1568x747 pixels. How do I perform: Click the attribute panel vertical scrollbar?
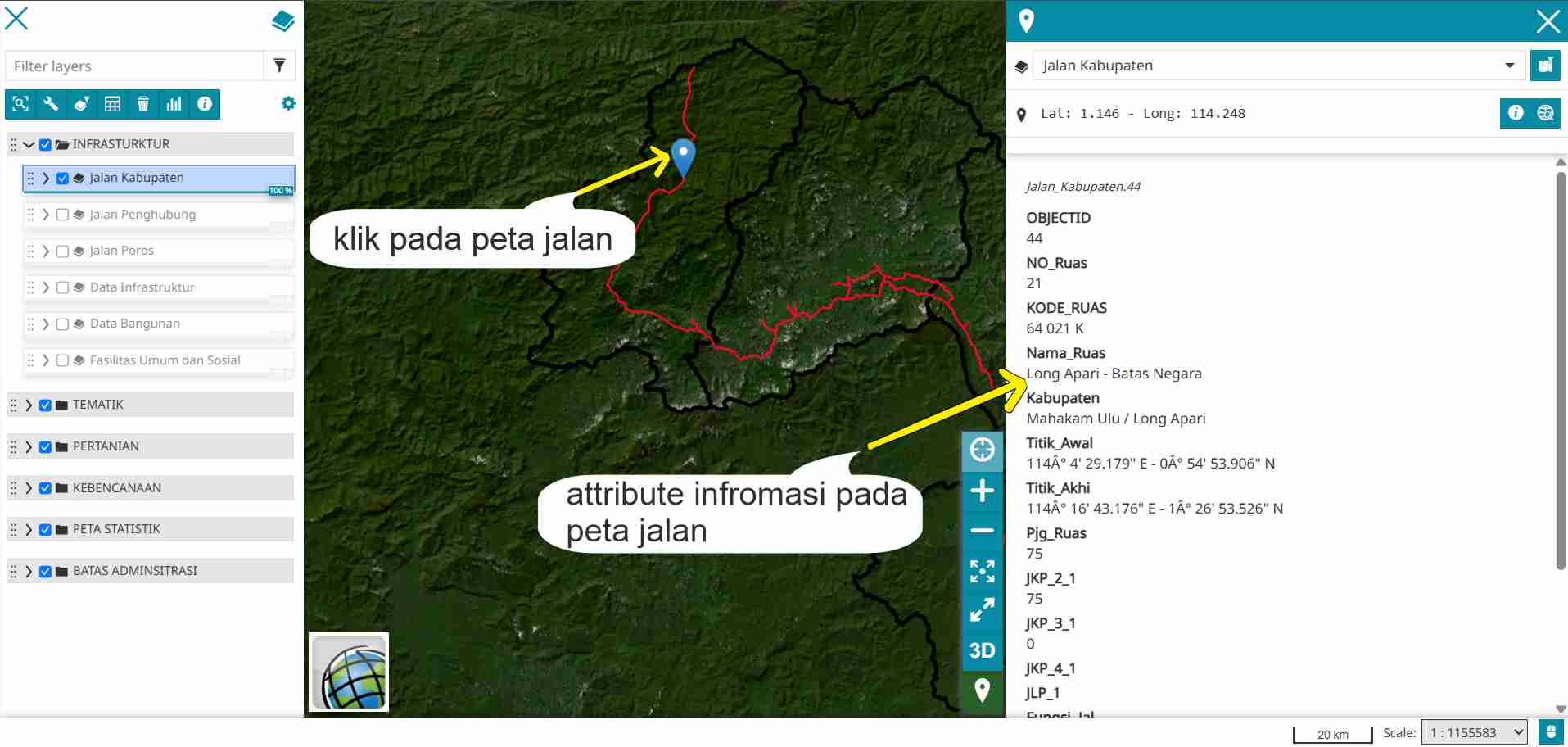[1560, 369]
